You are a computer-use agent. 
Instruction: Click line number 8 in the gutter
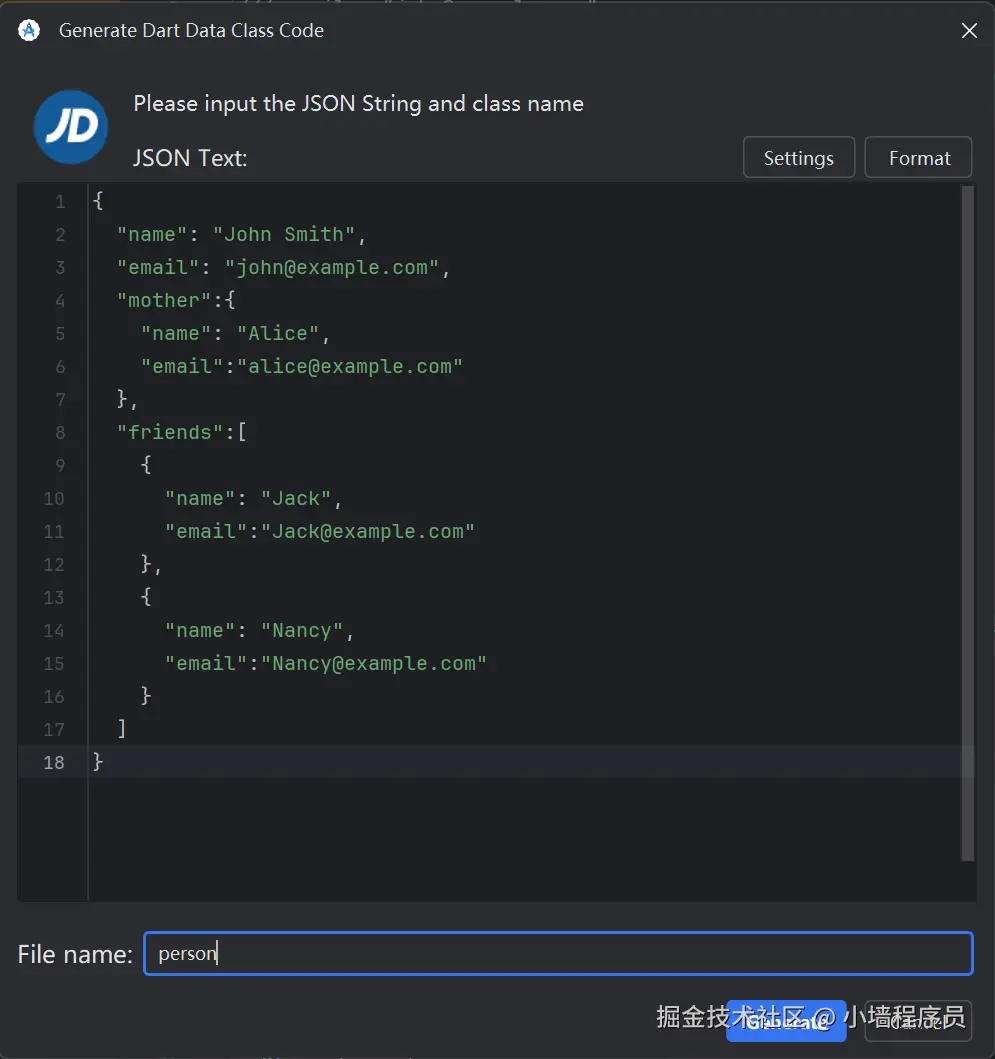pos(60,432)
